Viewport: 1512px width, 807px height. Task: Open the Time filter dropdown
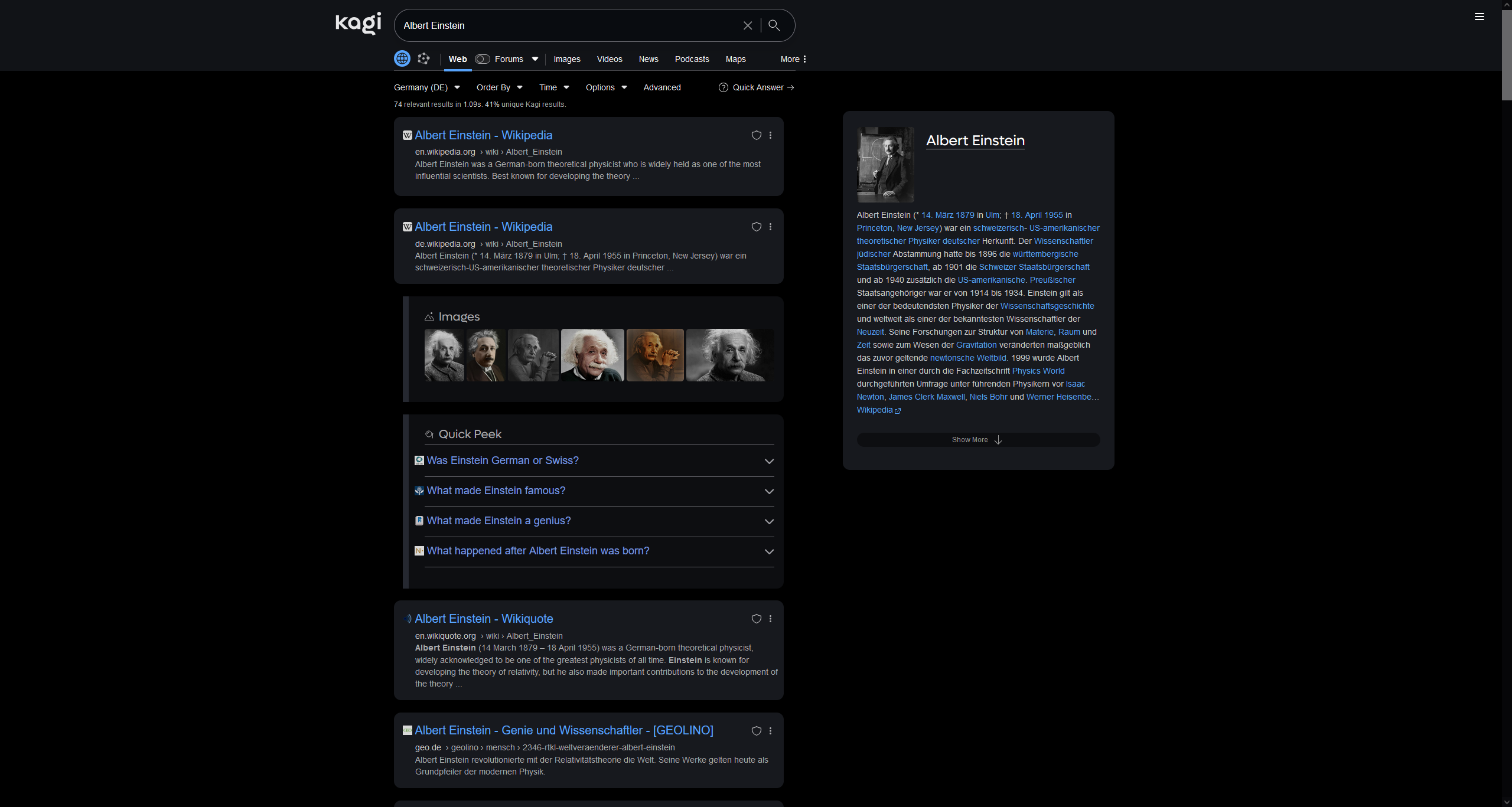(554, 87)
